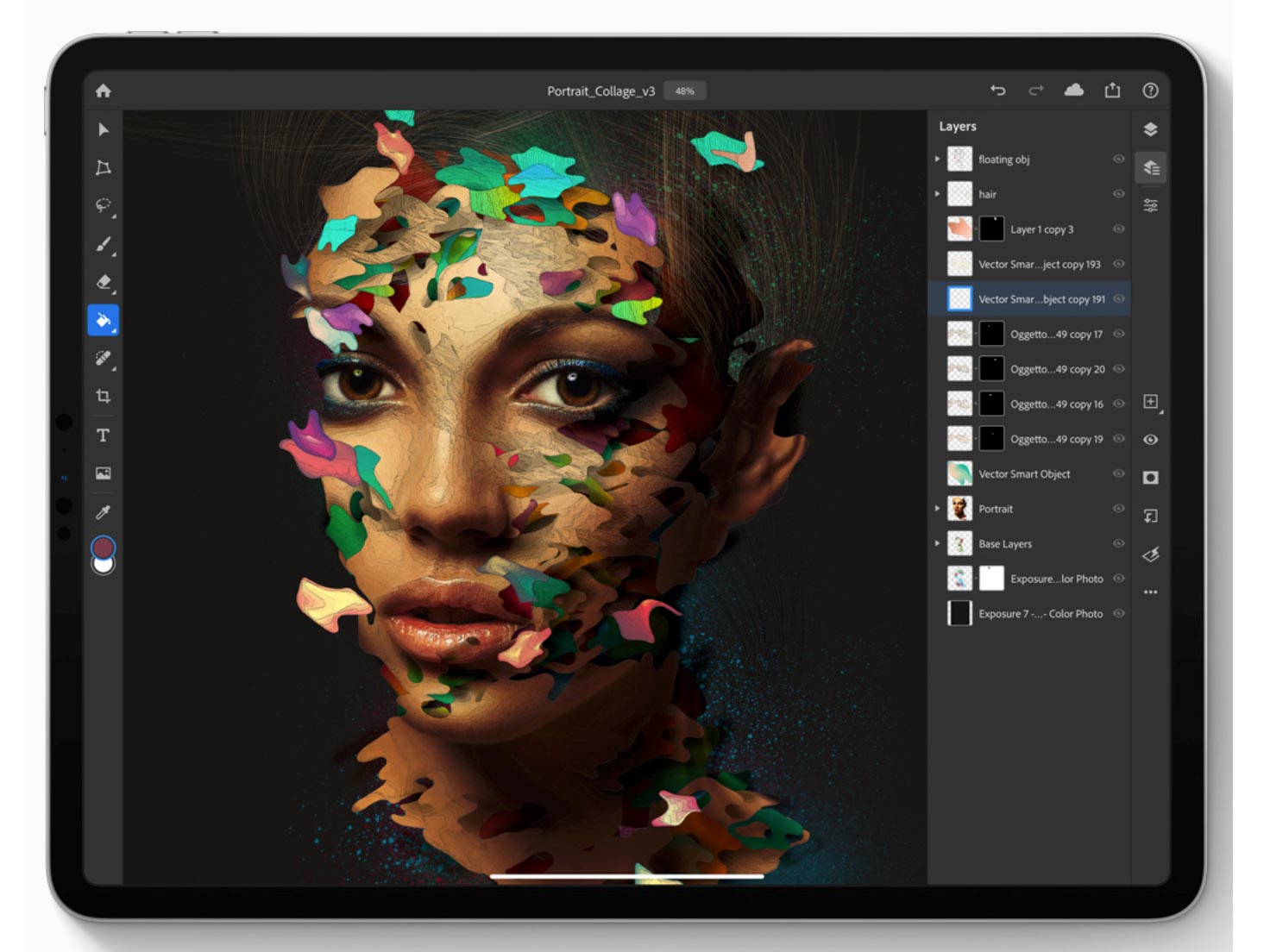
Task: Select the Lasso selection tool
Action: coord(104,205)
